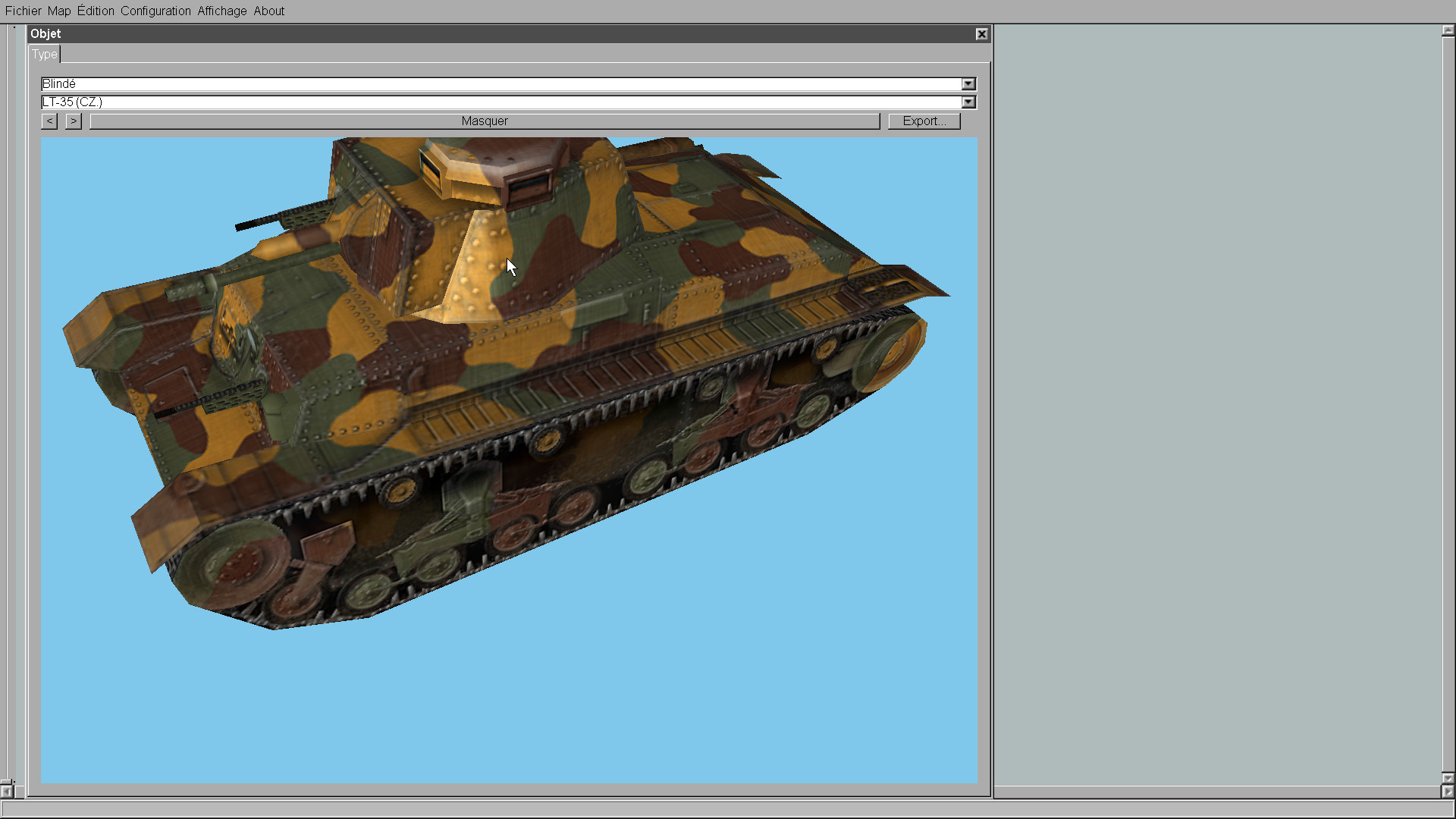This screenshot has width=1456, height=819.
Task: Go to previous object with < button
Action: tap(49, 121)
